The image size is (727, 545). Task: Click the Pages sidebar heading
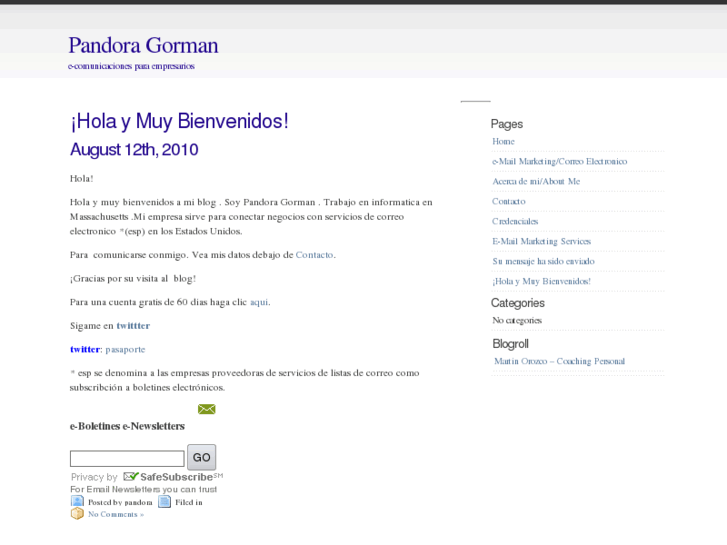click(x=507, y=124)
